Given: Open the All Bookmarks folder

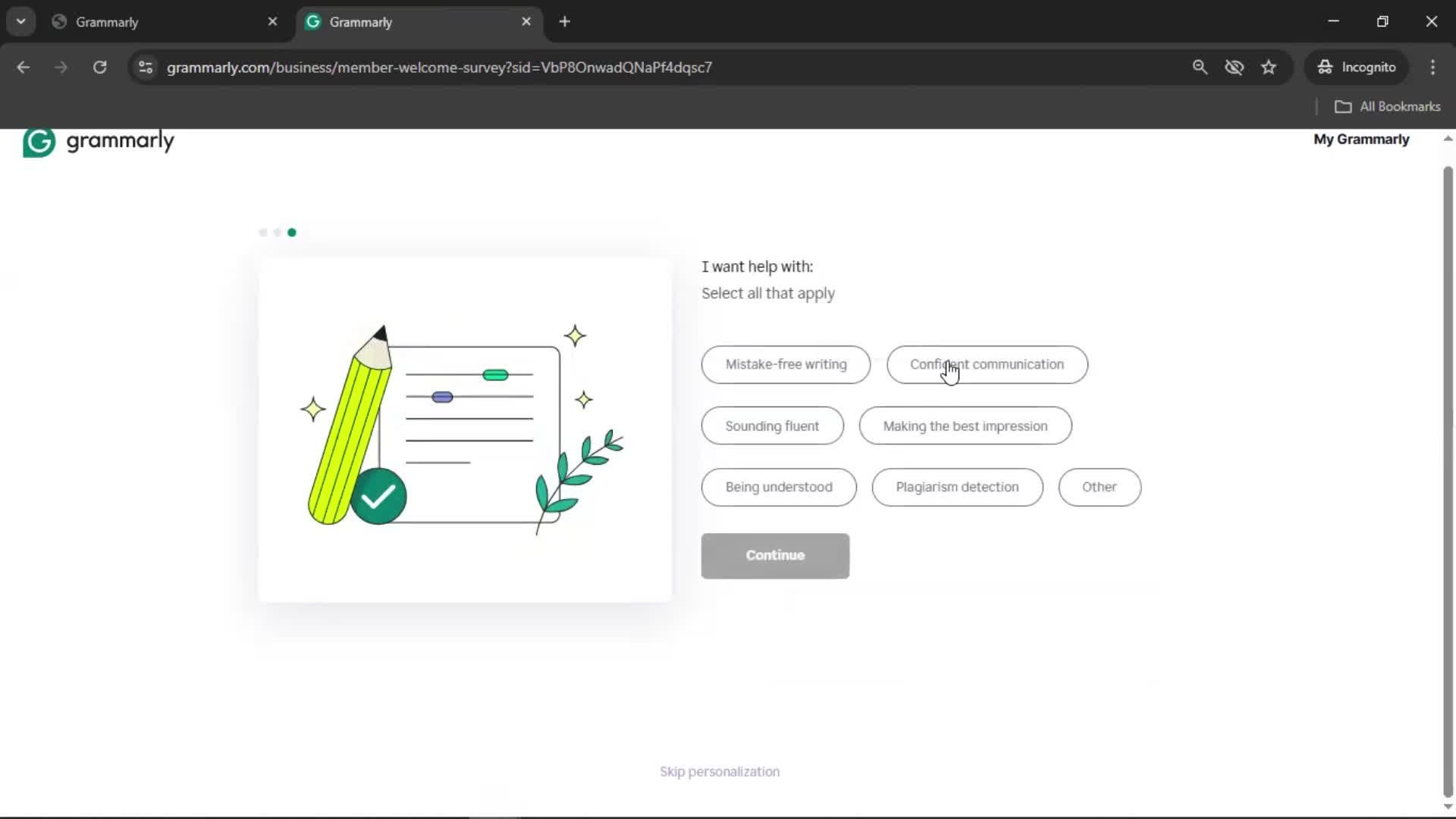Looking at the screenshot, I should (1387, 106).
